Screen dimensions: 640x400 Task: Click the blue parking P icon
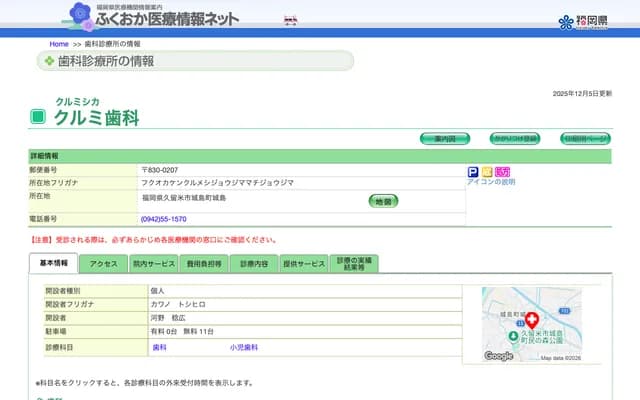pos(473,172)
